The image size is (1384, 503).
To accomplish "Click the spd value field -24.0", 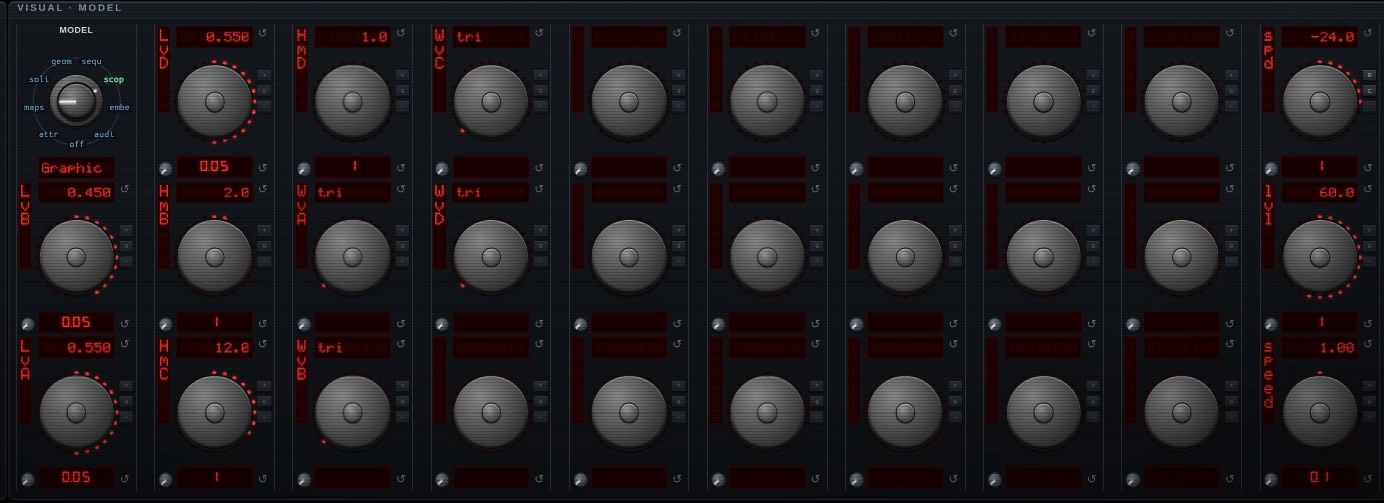I will click(1319, 37).
